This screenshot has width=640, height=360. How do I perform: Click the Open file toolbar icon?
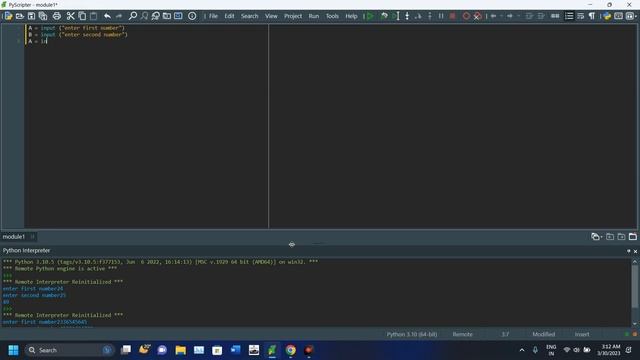click(x=20, y=16)
